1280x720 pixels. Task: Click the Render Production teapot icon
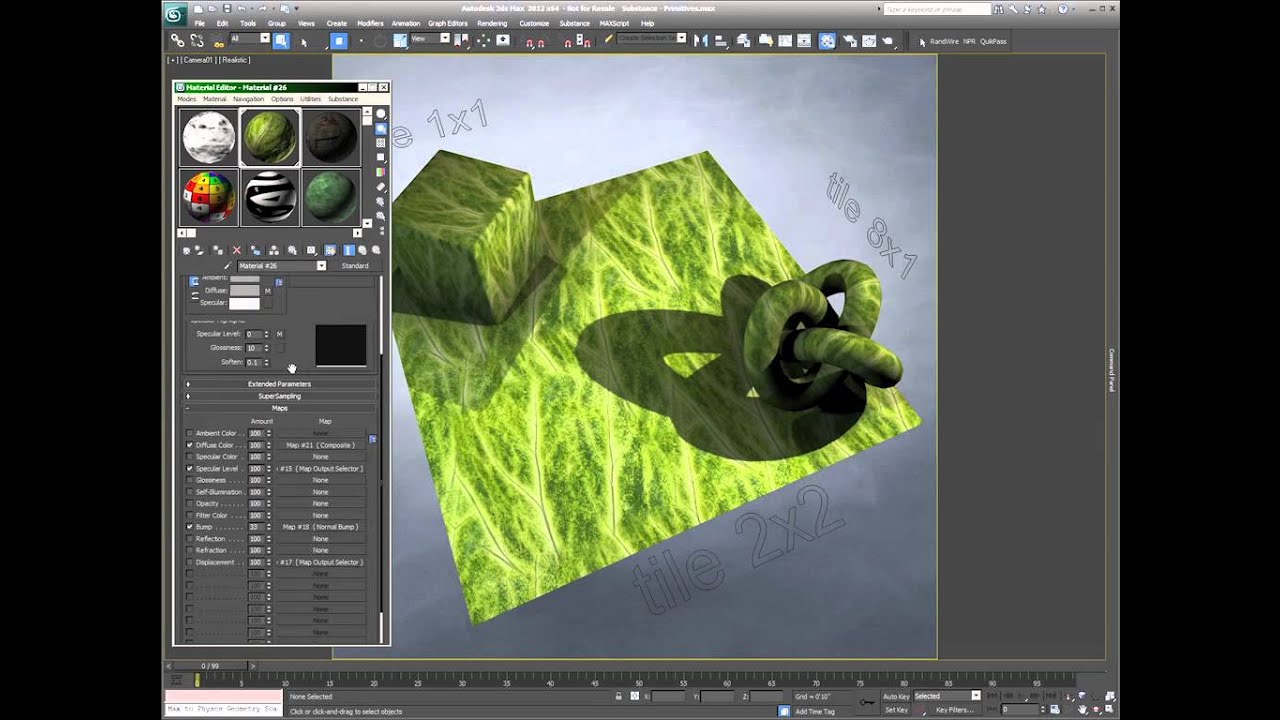(887, 41)
